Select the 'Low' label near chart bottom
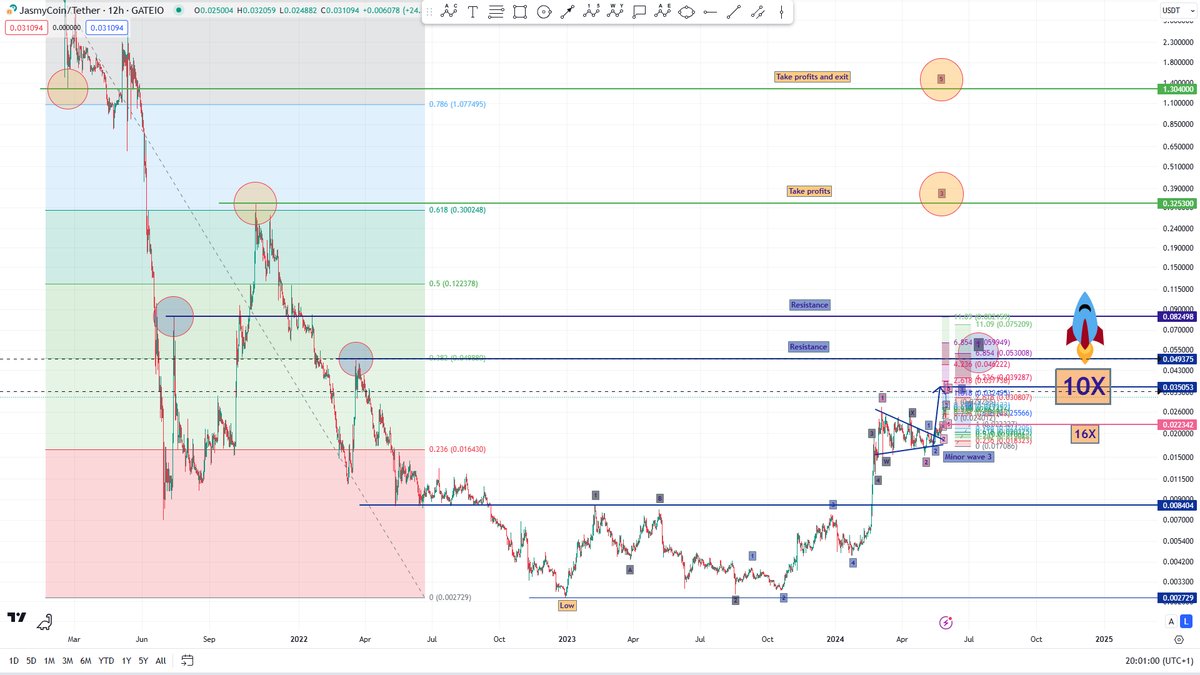This screenshot has height=675, width=1200. click(x=567, y=605)
